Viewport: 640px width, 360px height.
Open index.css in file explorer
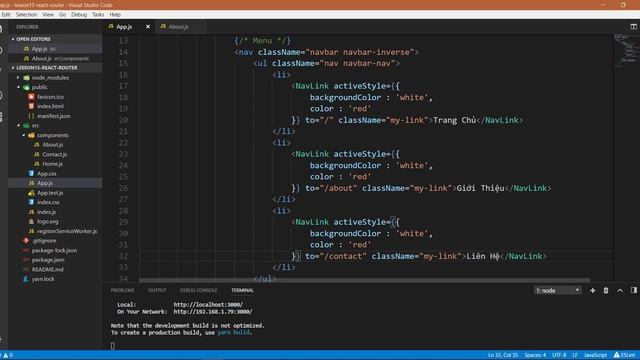click(x=48, y=202)
